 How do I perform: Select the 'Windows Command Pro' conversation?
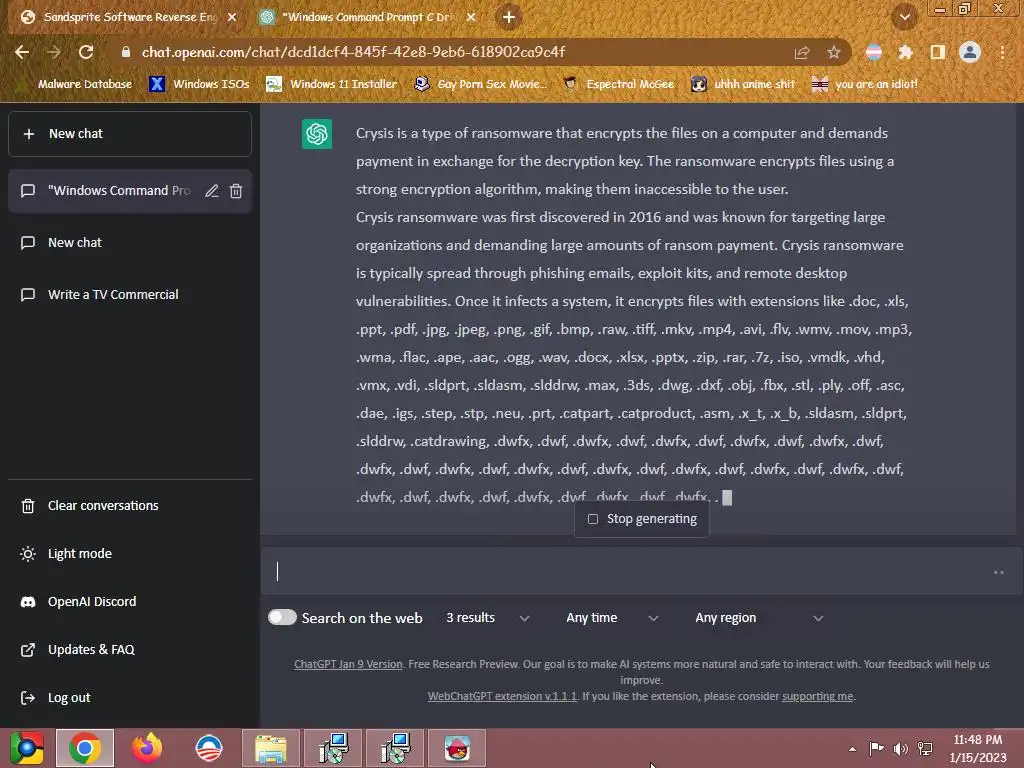119,191
